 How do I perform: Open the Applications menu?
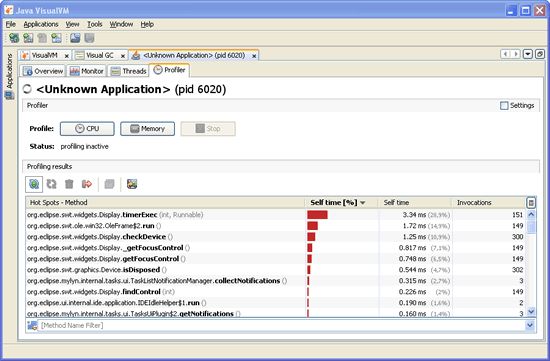click(41, 24)
